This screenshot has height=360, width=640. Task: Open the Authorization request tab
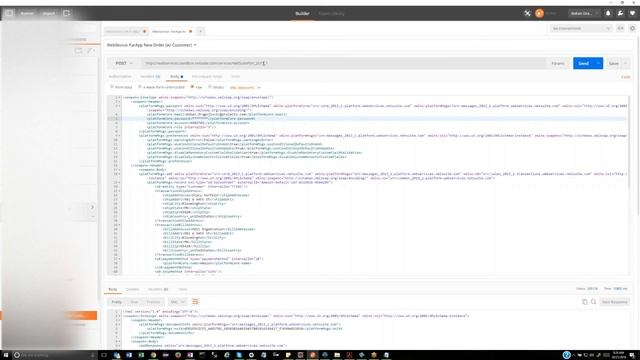click(x=120, y=76)
